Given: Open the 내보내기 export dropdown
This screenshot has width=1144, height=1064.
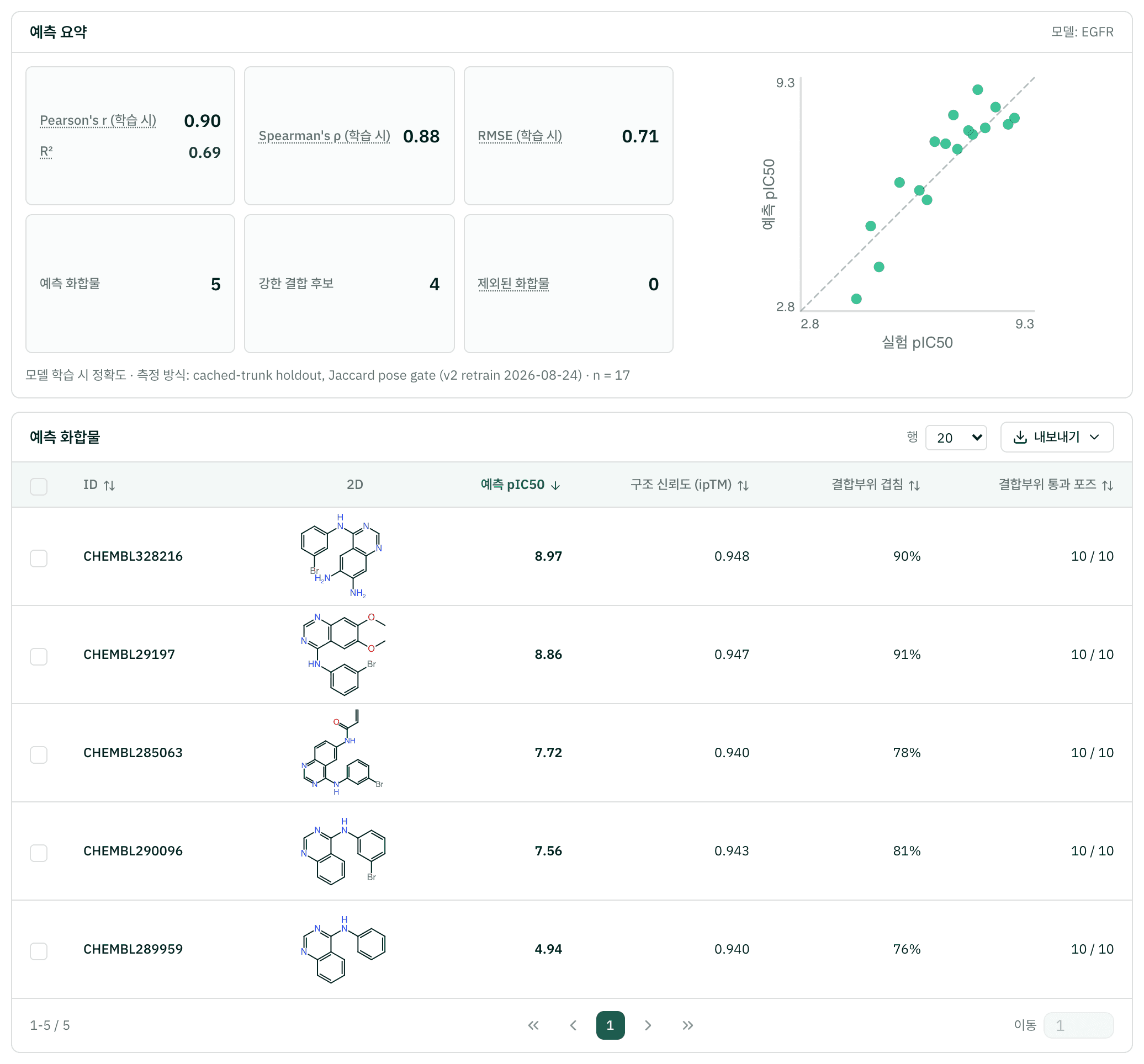Looking at the screenshot, I should (1057, 437).
